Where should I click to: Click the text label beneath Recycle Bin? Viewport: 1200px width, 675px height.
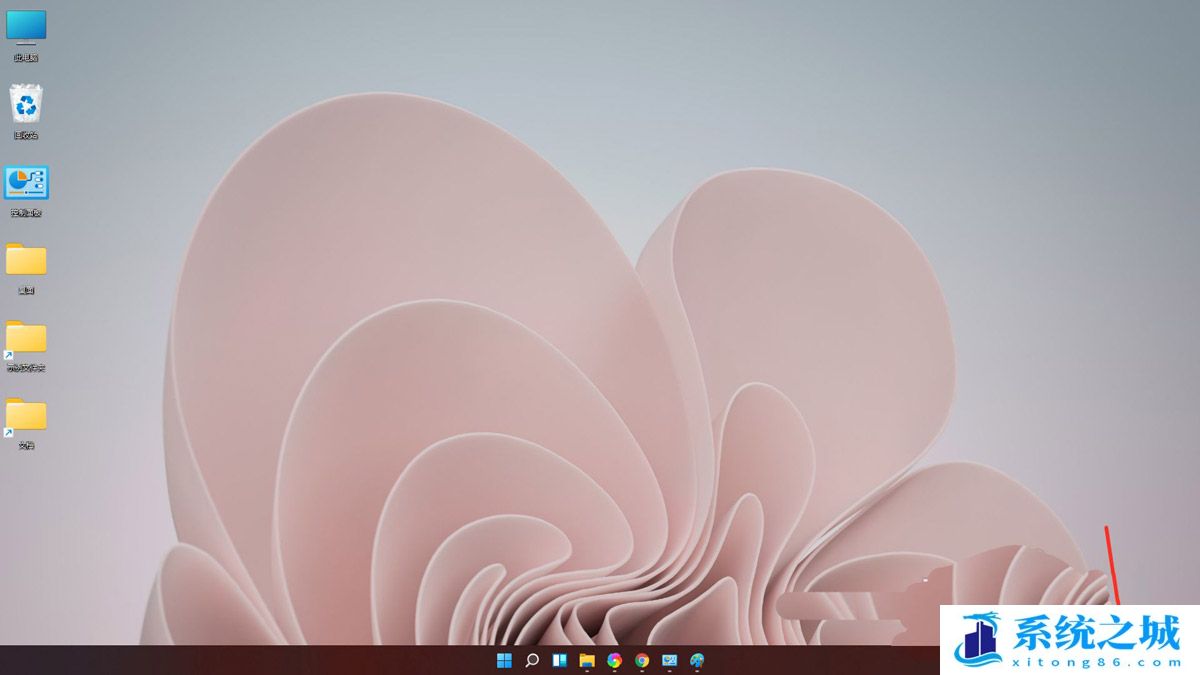click(26, 135)
